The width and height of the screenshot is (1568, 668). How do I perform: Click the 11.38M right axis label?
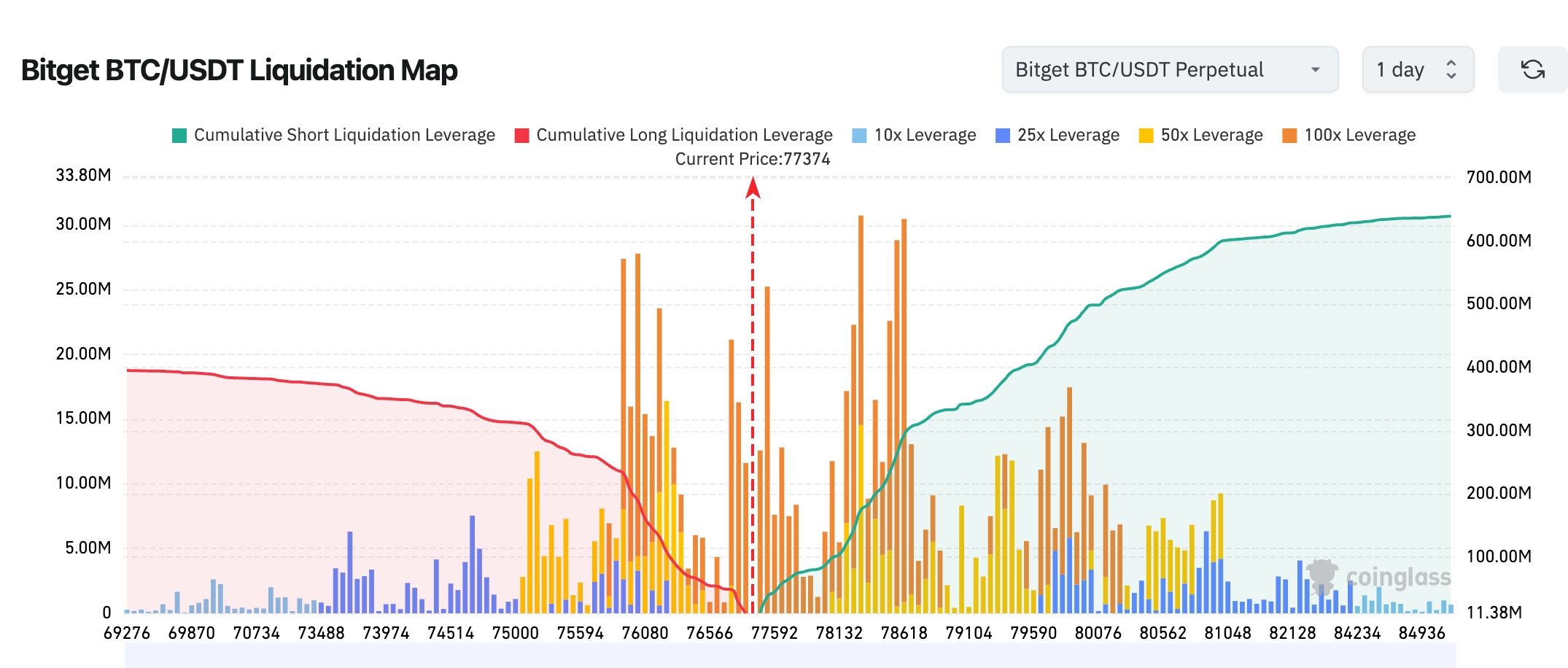point(1494,613)
